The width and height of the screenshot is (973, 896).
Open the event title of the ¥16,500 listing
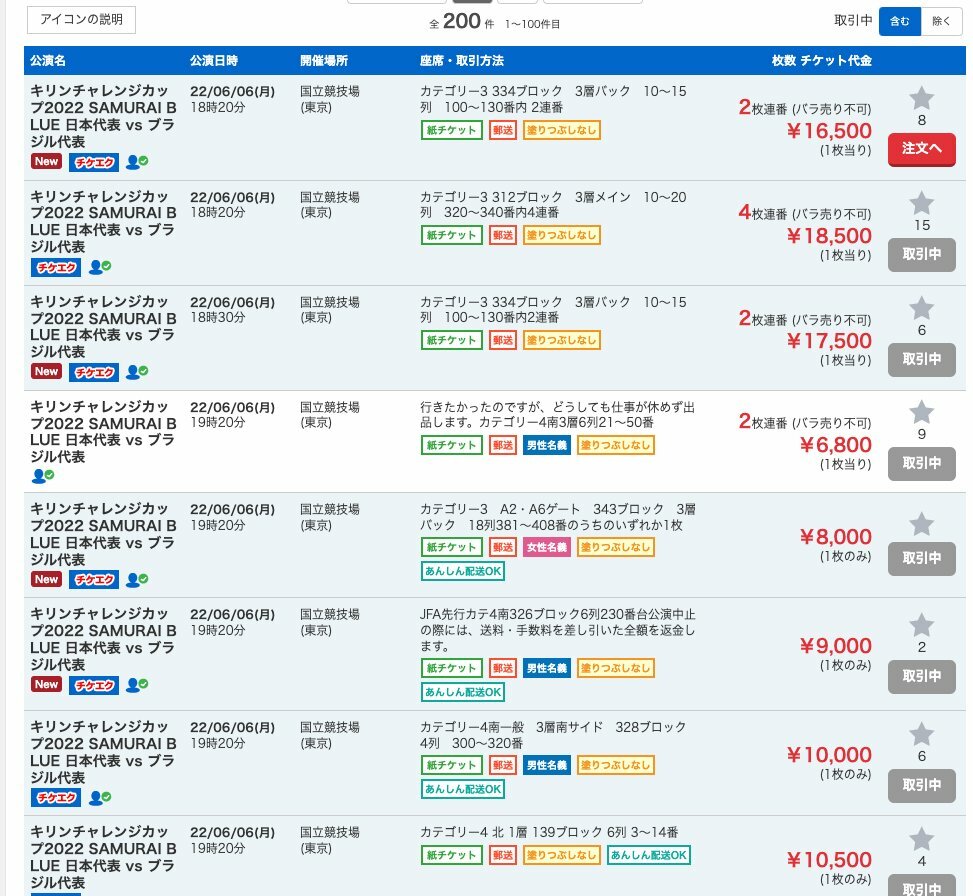[x=103, y=116]
